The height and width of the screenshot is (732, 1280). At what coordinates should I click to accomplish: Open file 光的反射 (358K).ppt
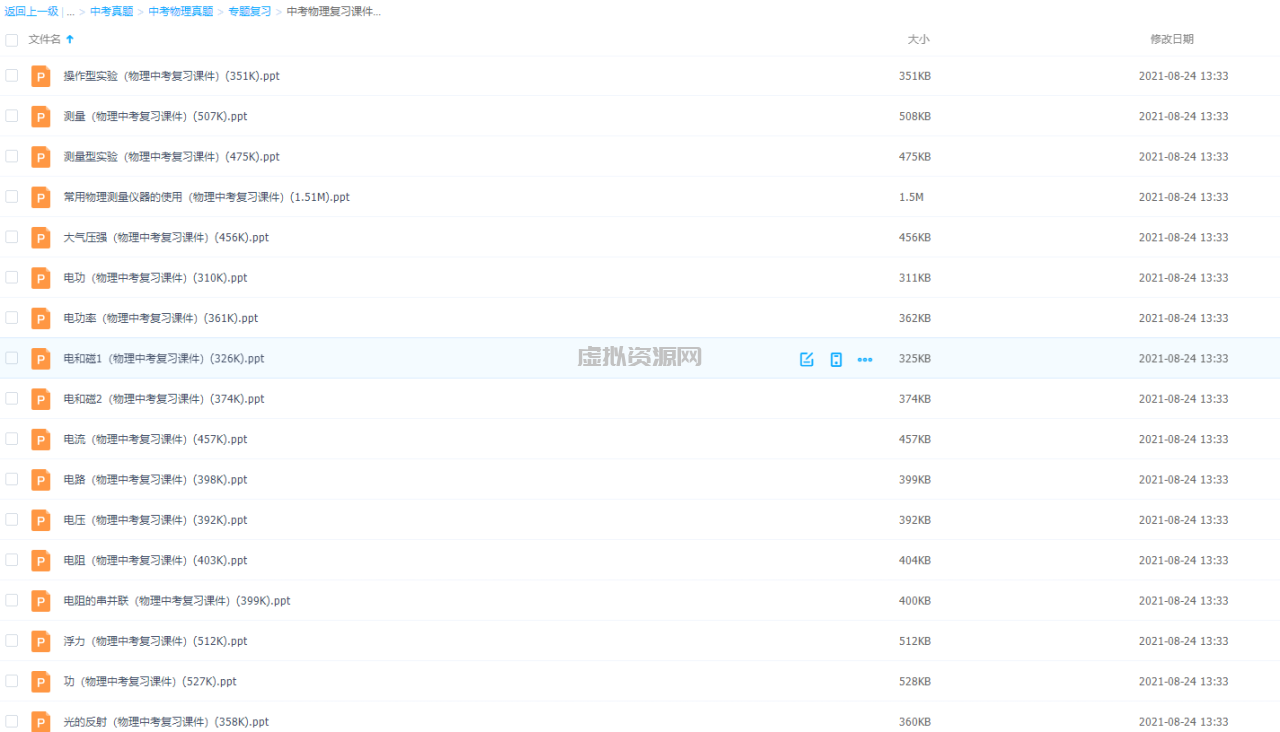pos(166,722)
